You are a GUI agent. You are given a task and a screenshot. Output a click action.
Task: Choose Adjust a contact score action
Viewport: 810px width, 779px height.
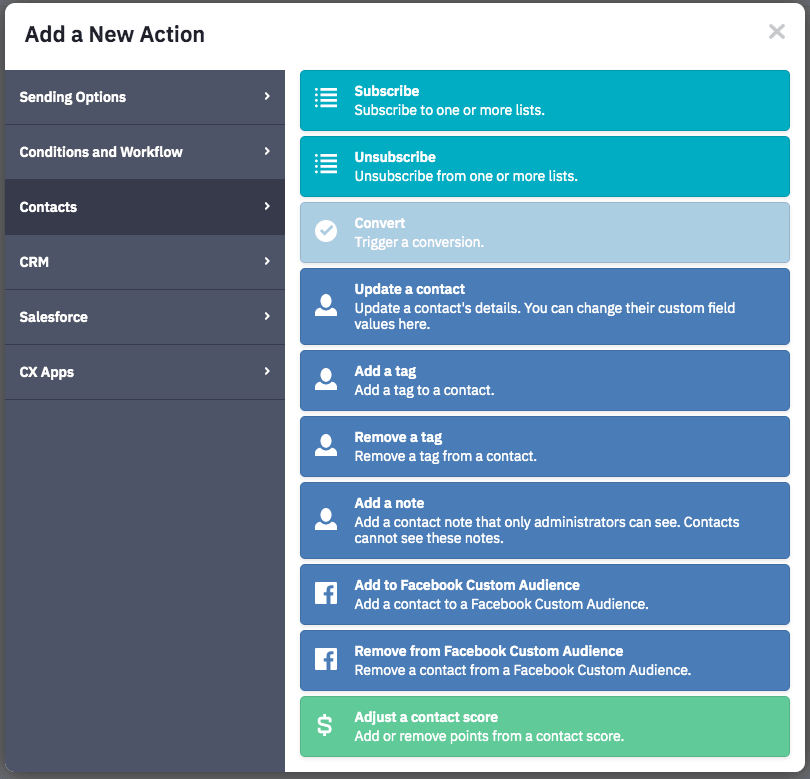544,726
